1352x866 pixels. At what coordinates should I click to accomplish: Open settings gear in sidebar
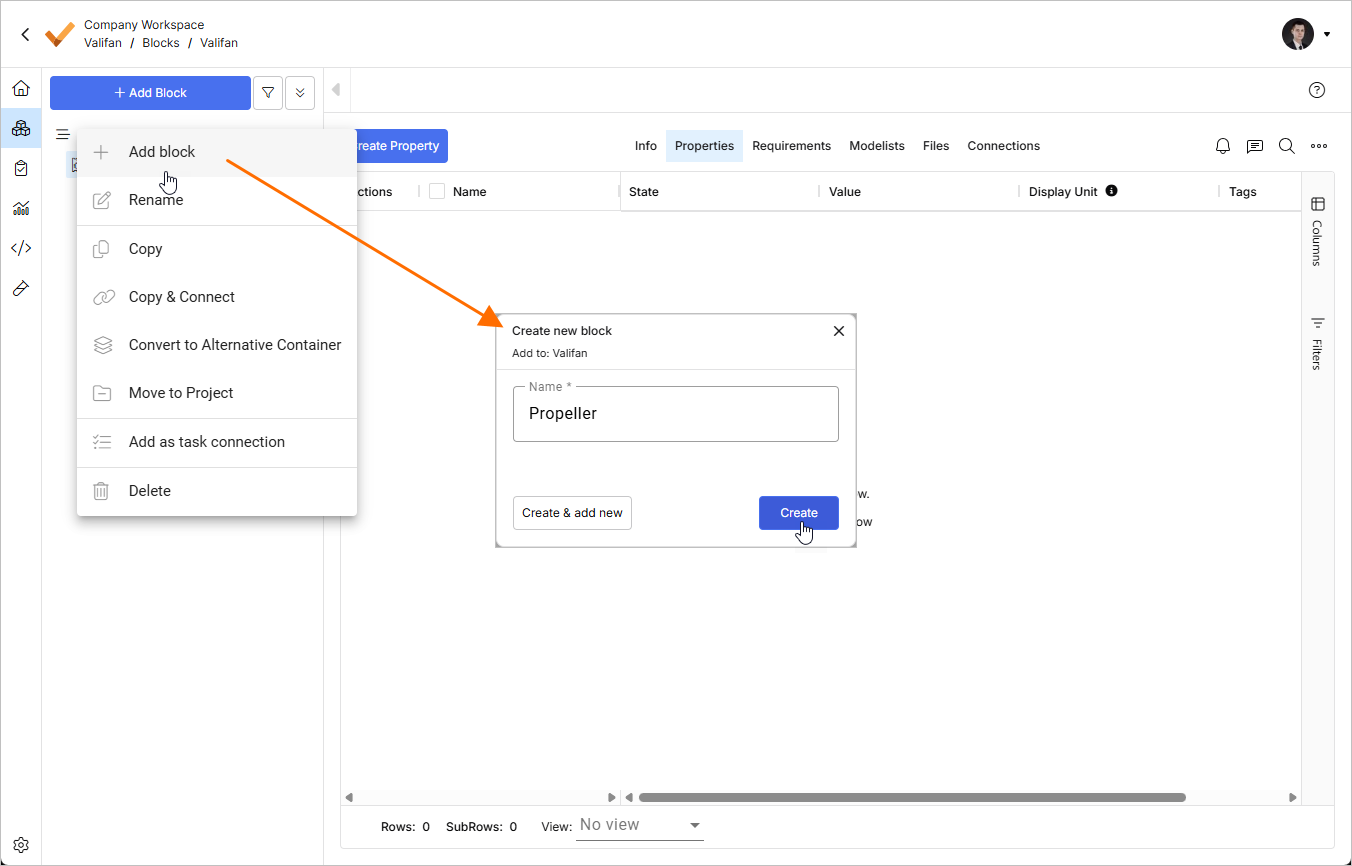21,845
